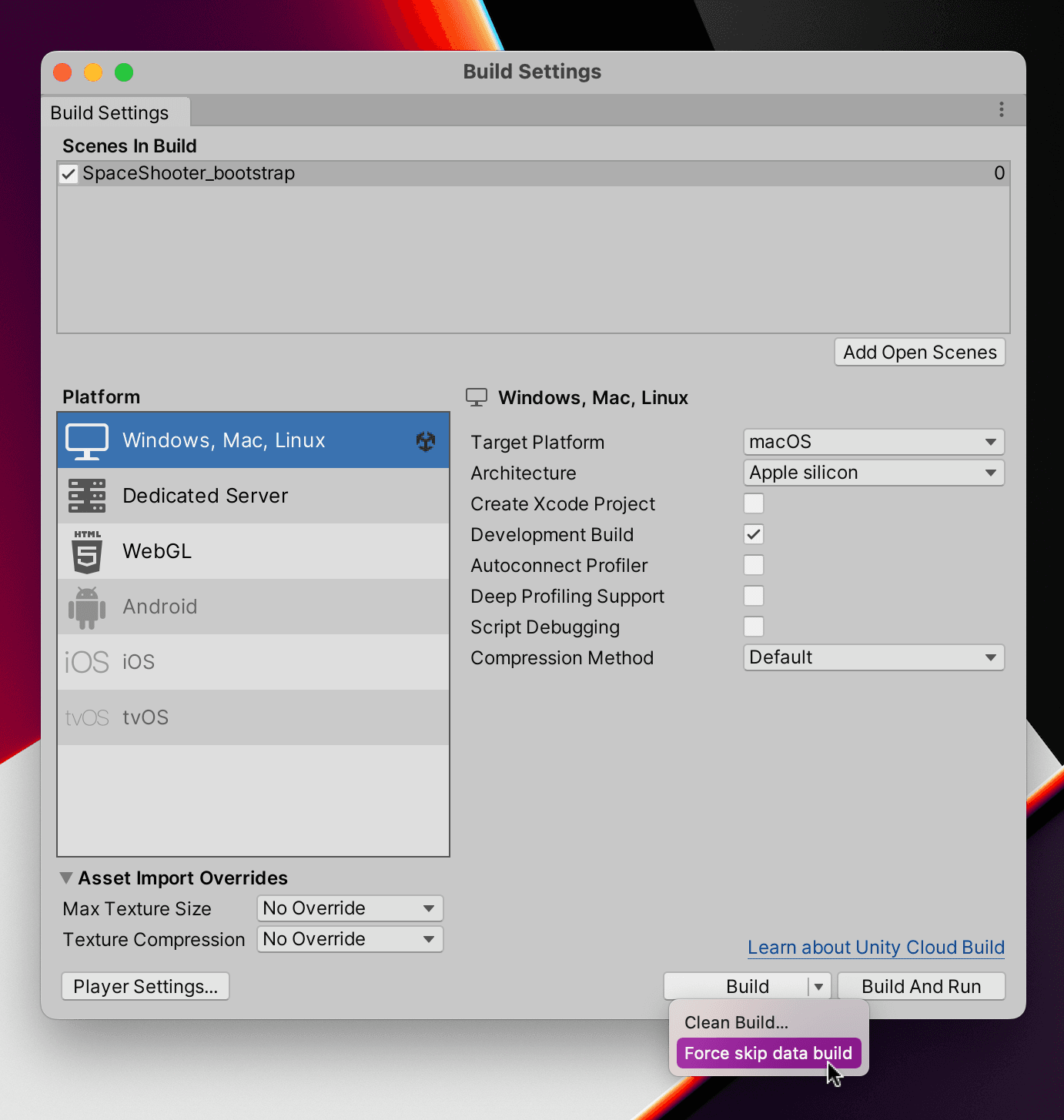Image resolution: width=1064 pixels, height=1120 pixels.
Task: Click the Dedicated Server rack icon
Action: point(87,496)
